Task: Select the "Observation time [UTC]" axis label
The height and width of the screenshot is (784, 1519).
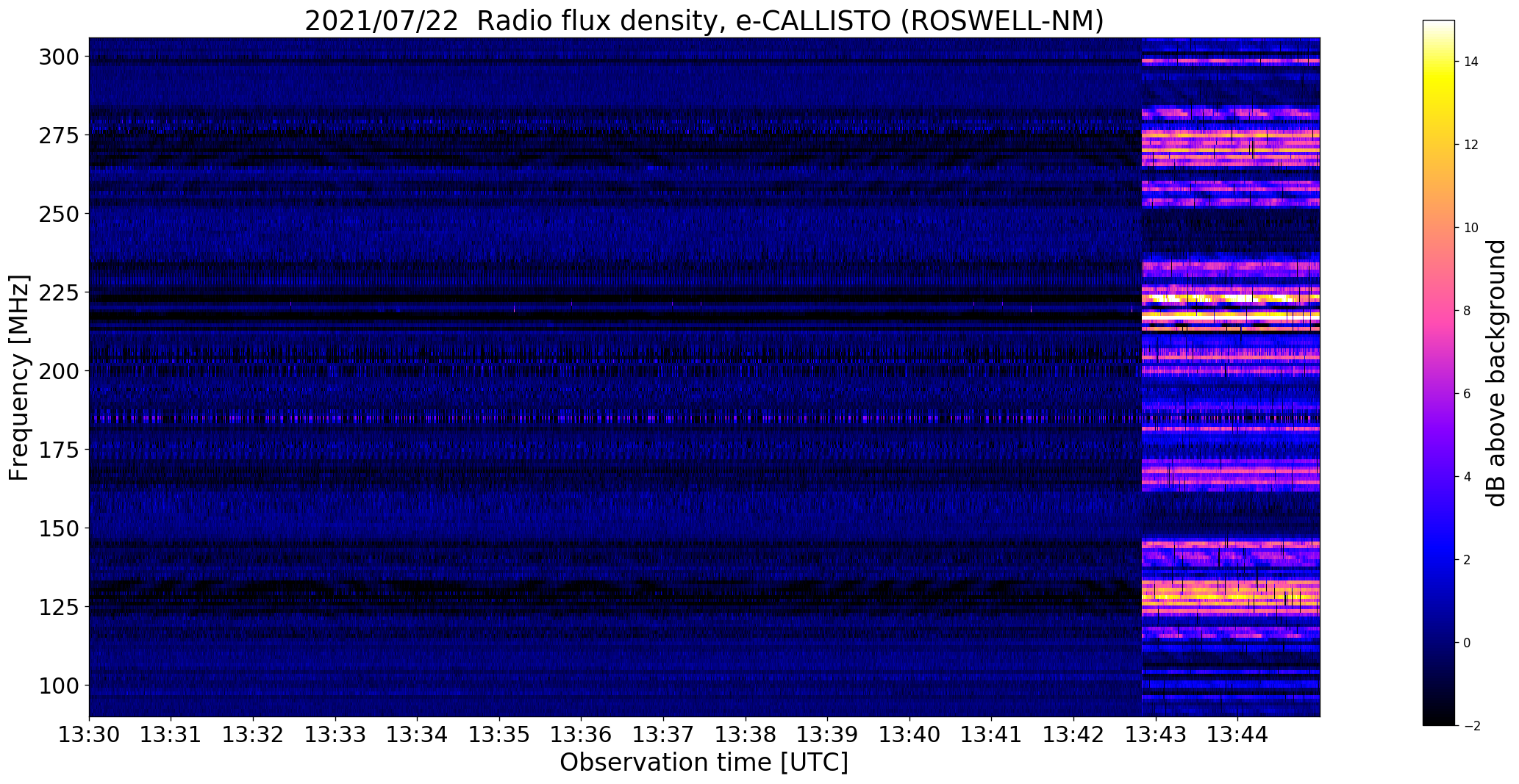Action: click(704, 763)
